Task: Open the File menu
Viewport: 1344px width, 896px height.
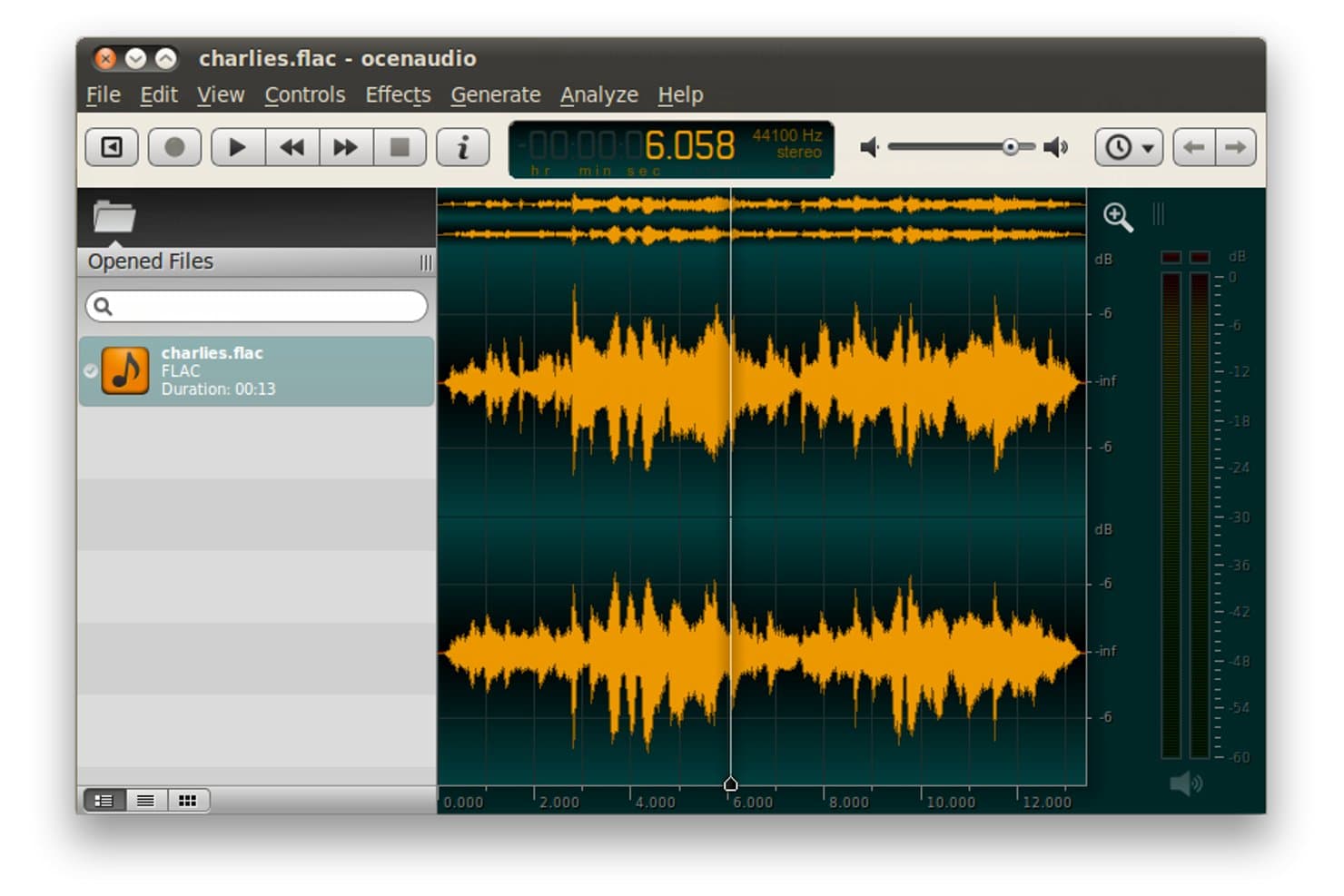Action: pos(104,94)
